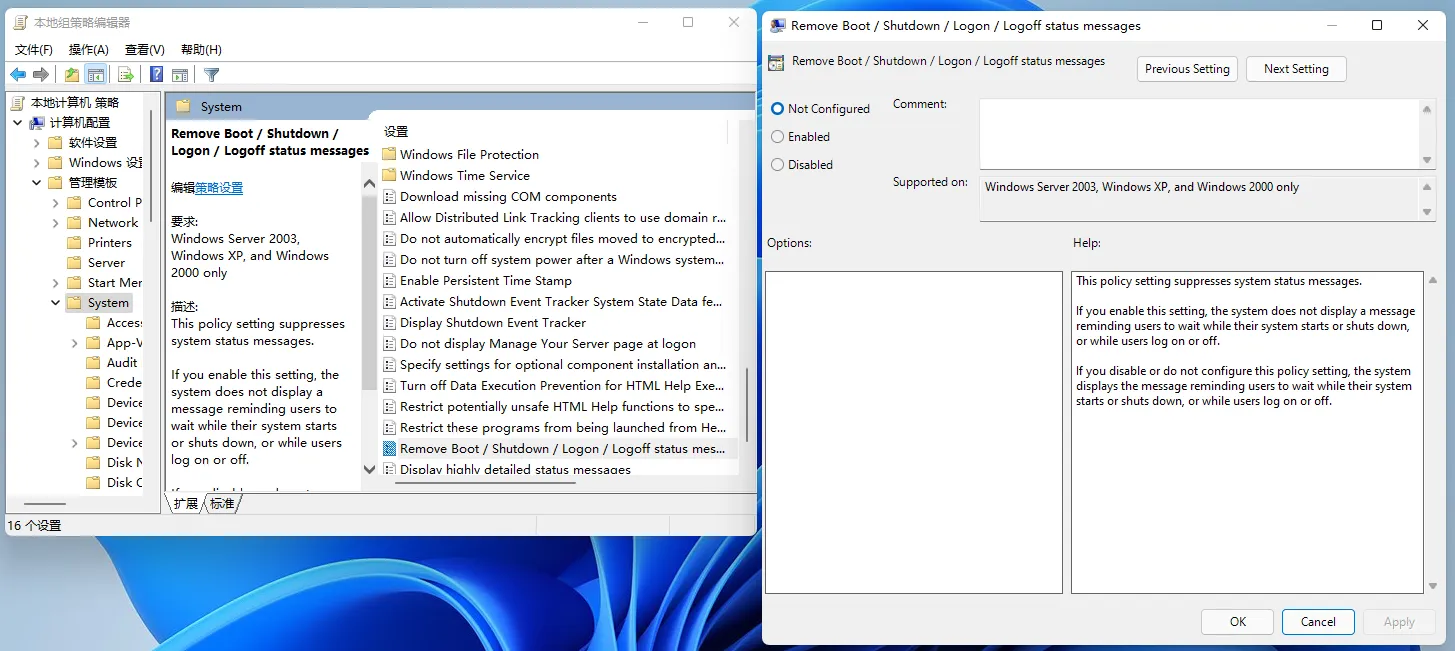
Task: Select the Windows Time Service folder
Action: pyautogui.click(x=464, y=175)
